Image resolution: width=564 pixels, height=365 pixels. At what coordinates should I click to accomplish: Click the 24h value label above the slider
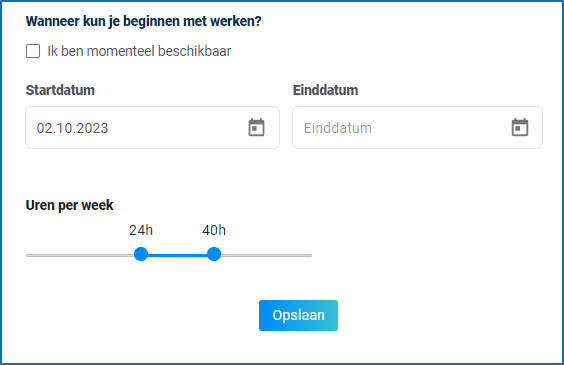(x=141, y=230)
